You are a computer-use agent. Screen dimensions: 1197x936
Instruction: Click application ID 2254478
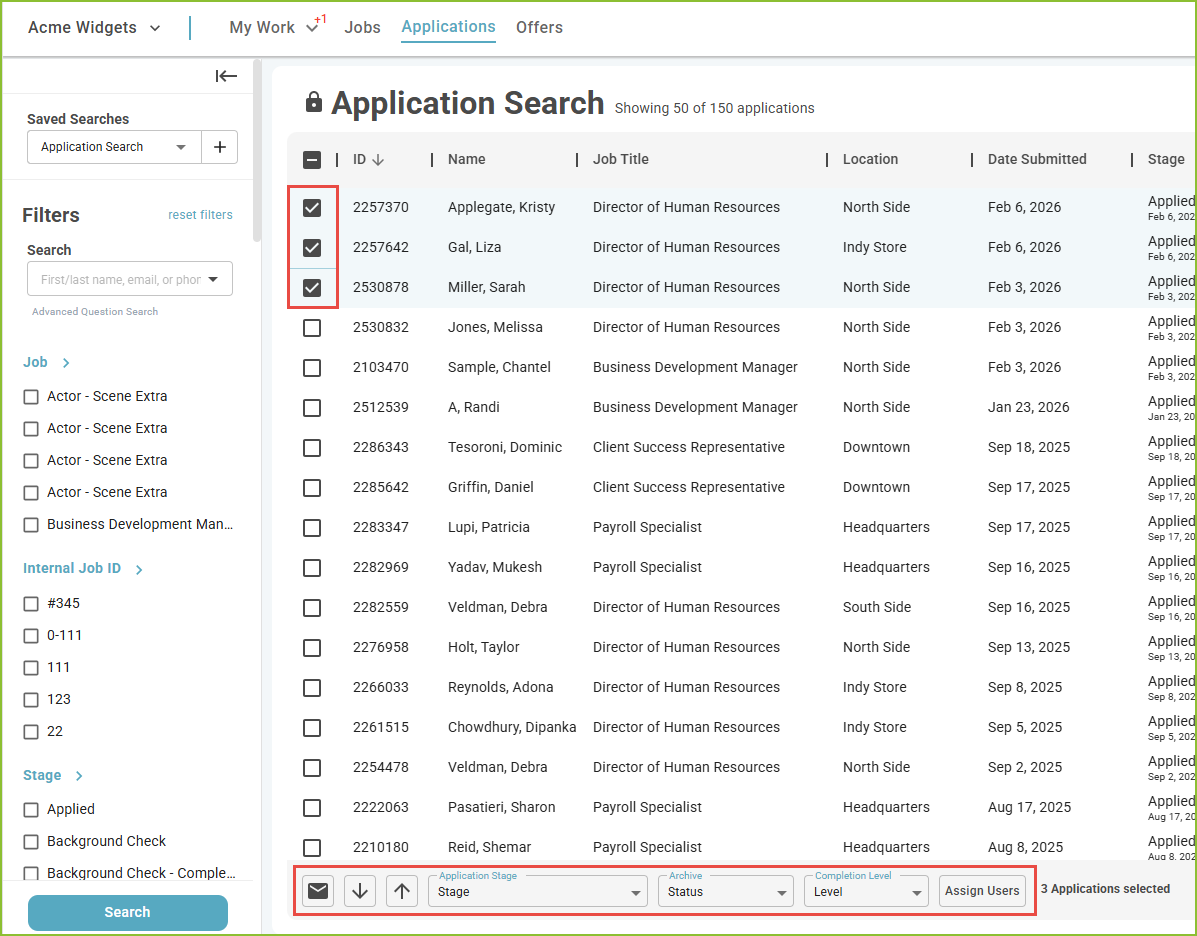click(380, 767)
